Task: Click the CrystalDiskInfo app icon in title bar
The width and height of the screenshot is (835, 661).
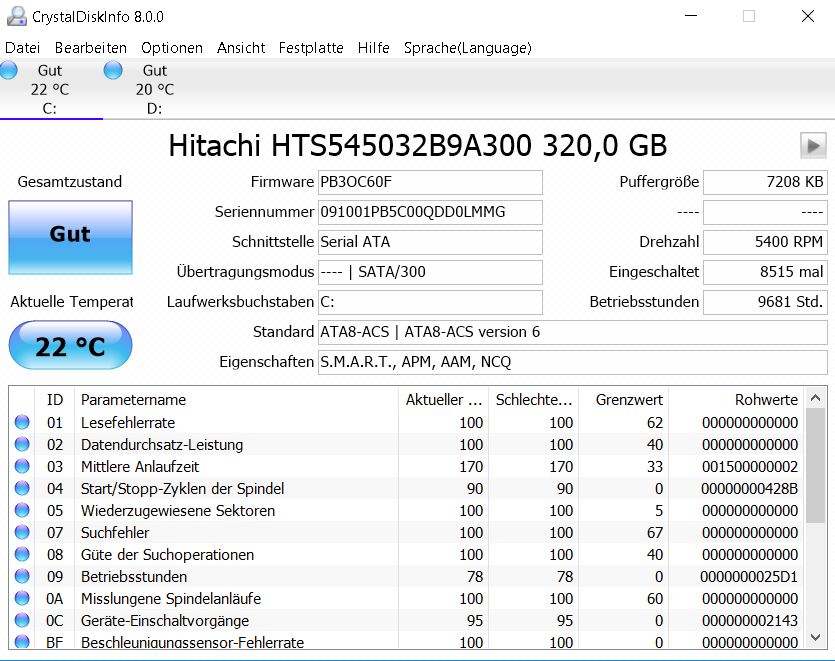Action: [x=17, y=17]
